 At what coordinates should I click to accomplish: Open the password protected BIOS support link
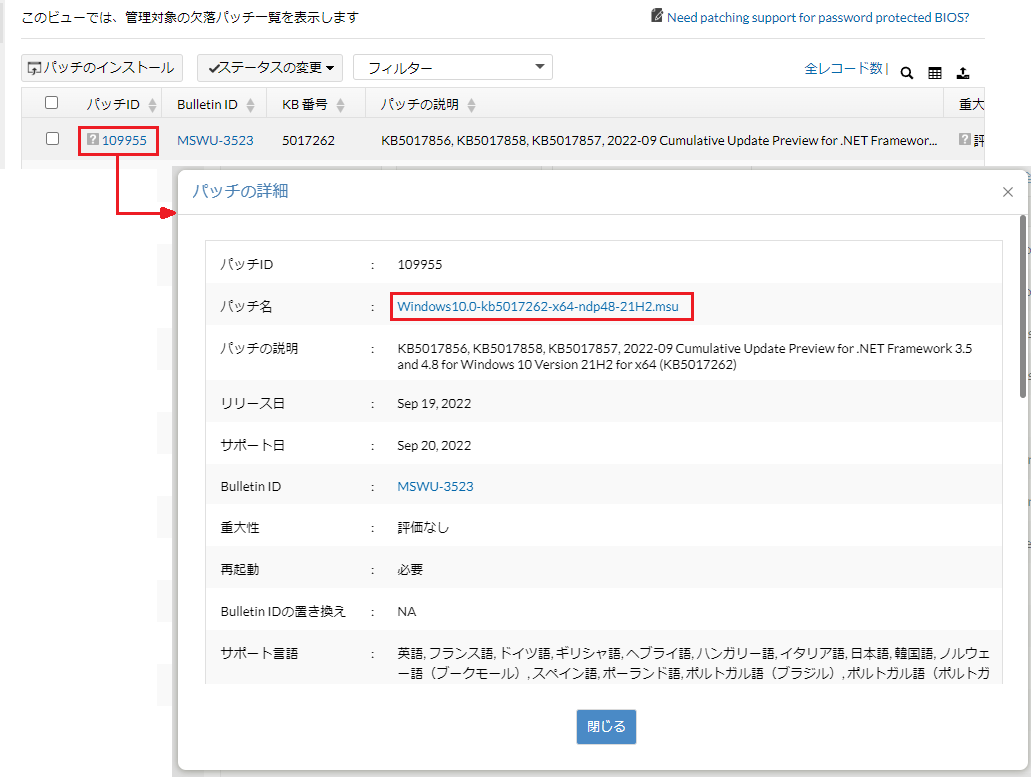tap(817, 17)
